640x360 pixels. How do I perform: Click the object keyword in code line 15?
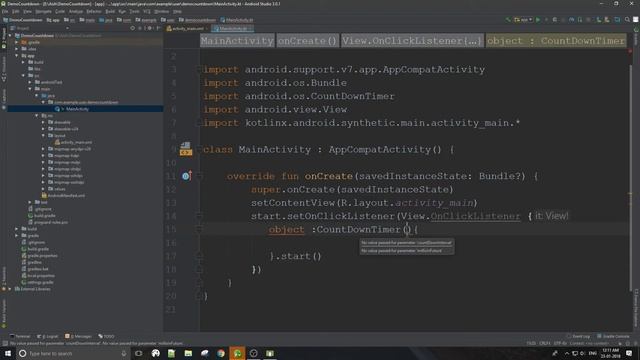(x=287, y=229)
